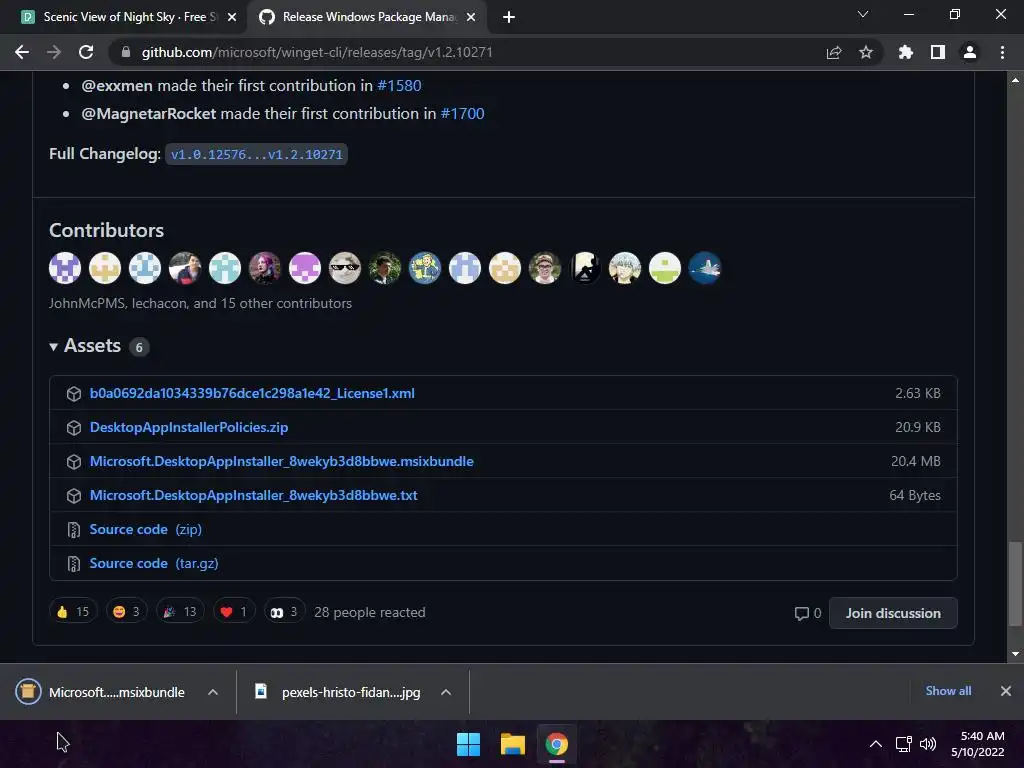
Task: Click the browser forward arrow
Action: pyautogui.click(x=54, y=52)
